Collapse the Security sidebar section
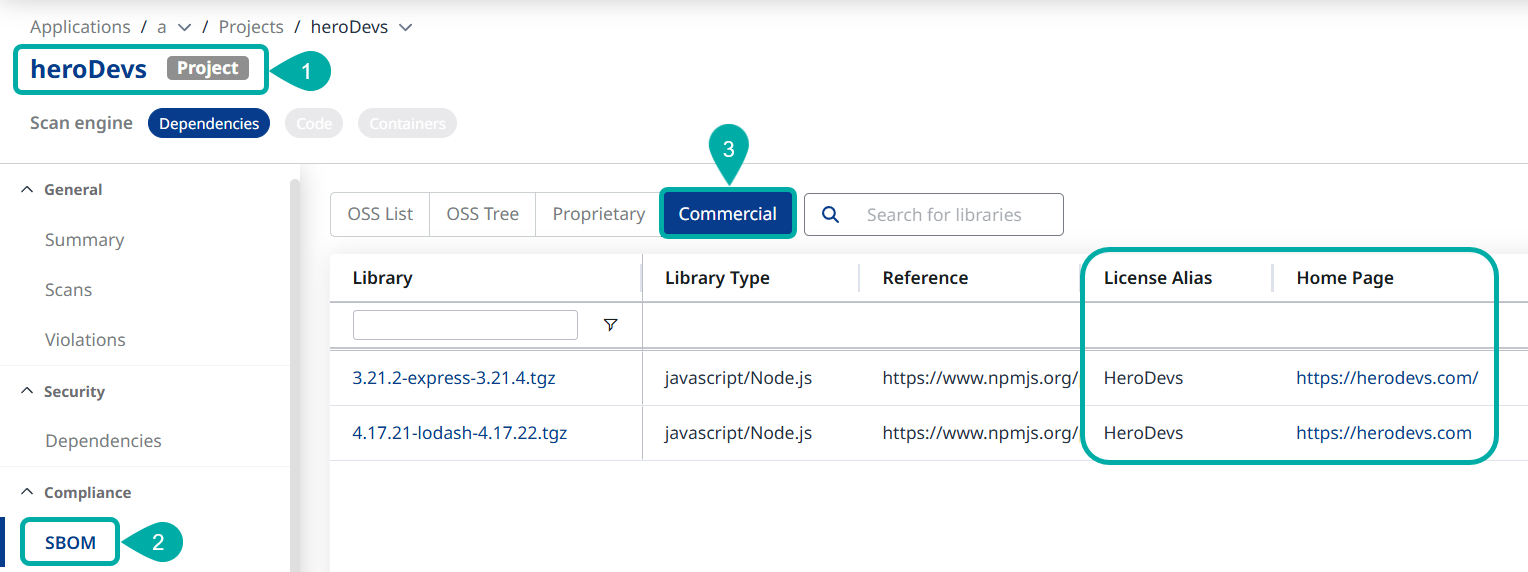Screen dimensions: 1528x572 pyautogui.click(x=27, y=392)
